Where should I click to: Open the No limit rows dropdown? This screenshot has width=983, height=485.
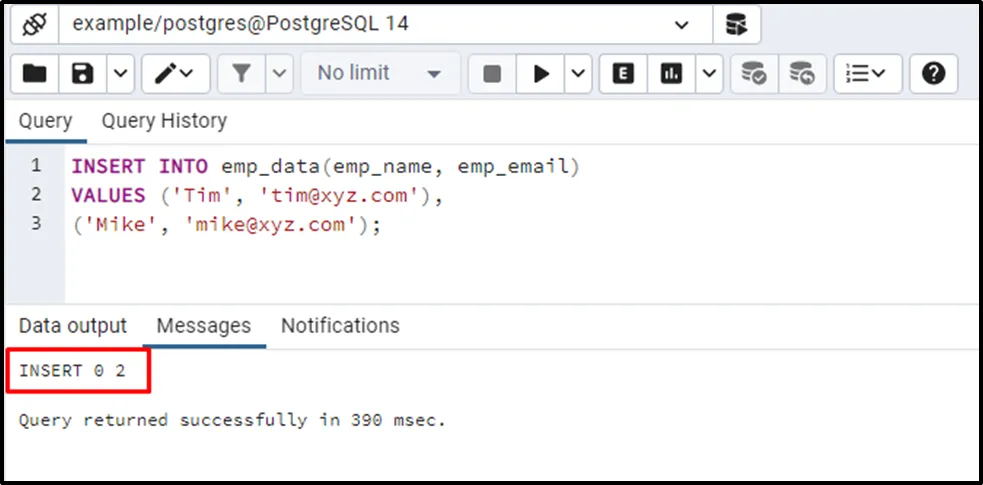(x=379, y=73)
